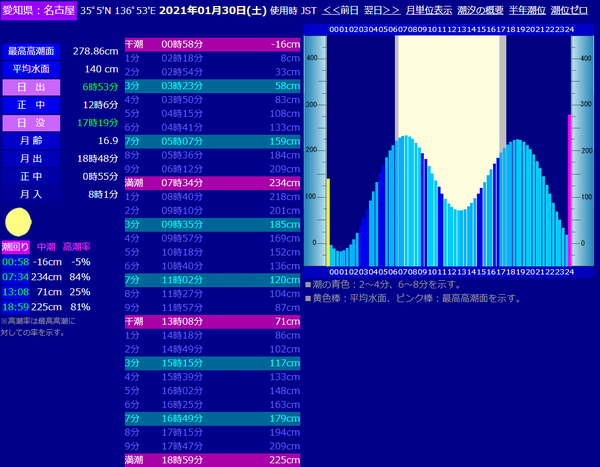Click the 18時48分 moonrise time value
This screenshot has height=467, width=600.
[98, 158]
